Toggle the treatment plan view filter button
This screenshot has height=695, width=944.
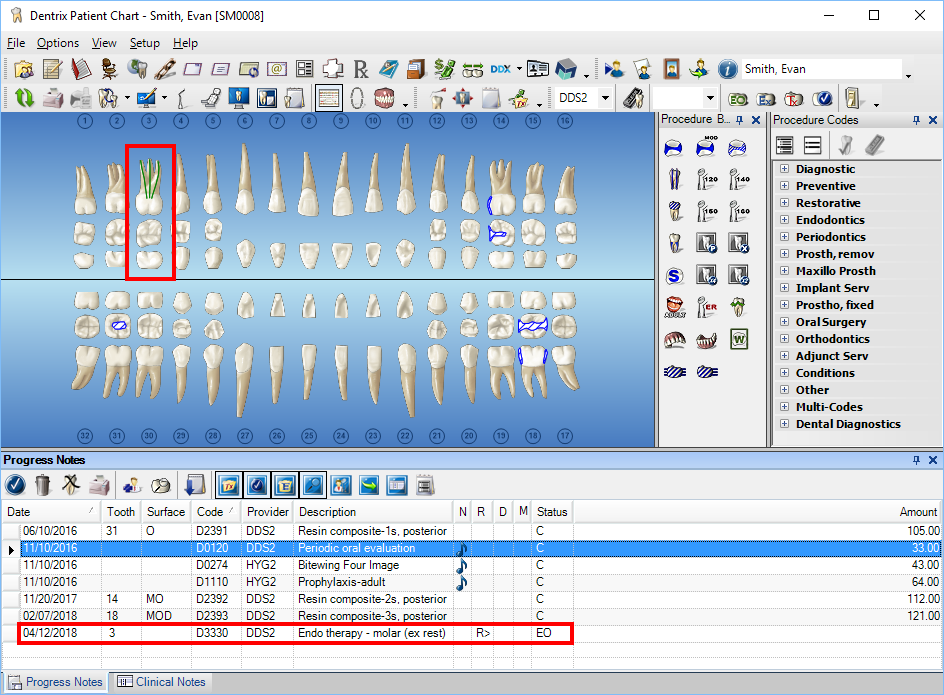point(227,485)
